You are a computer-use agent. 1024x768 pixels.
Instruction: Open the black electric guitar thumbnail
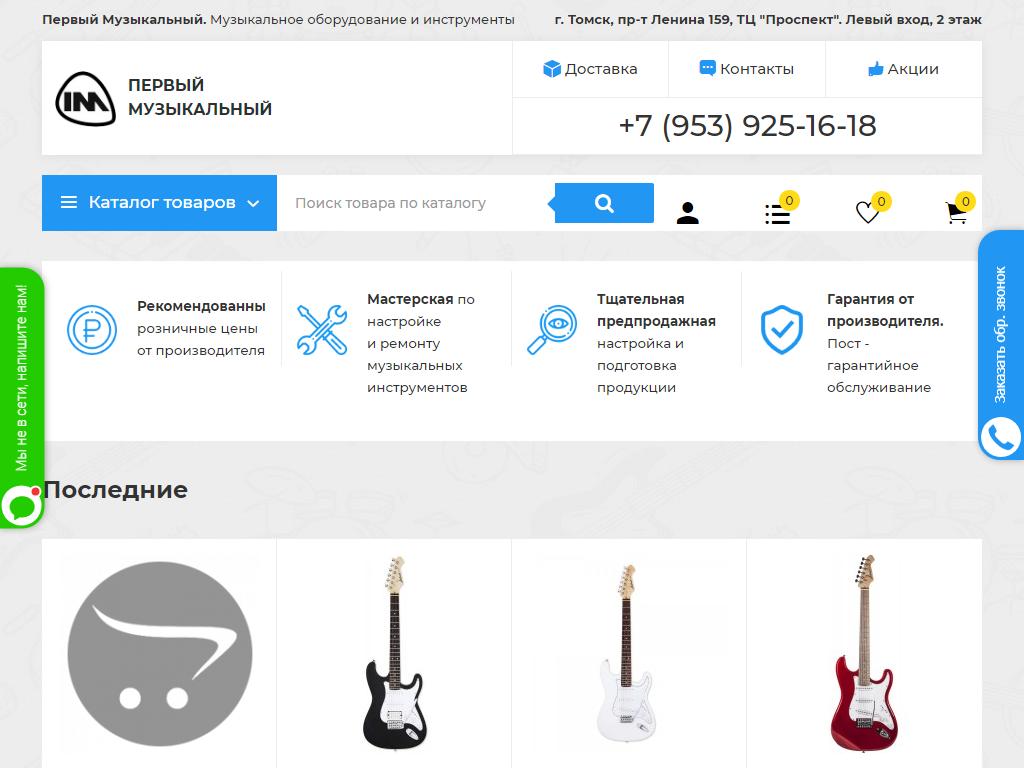click(x=394, y=653)
